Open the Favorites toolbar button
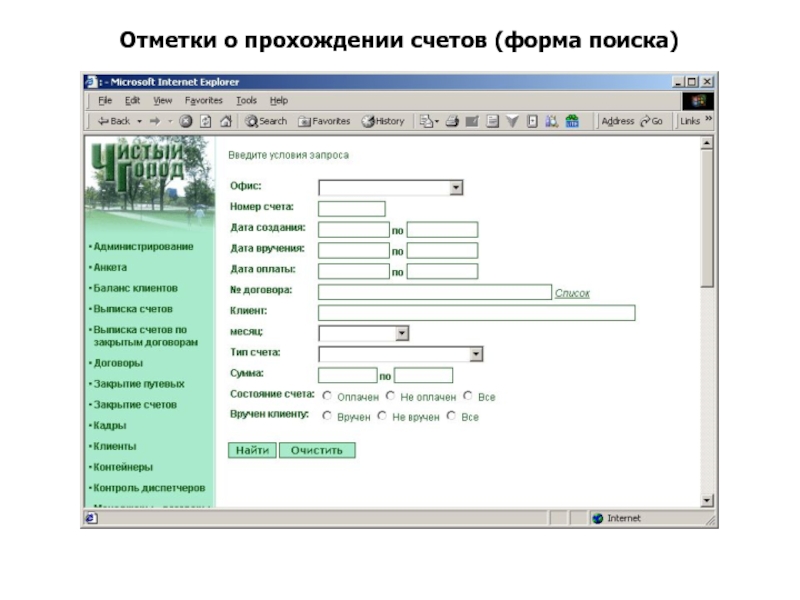This screenshot has height=600, width=800. tap(324, 121)
